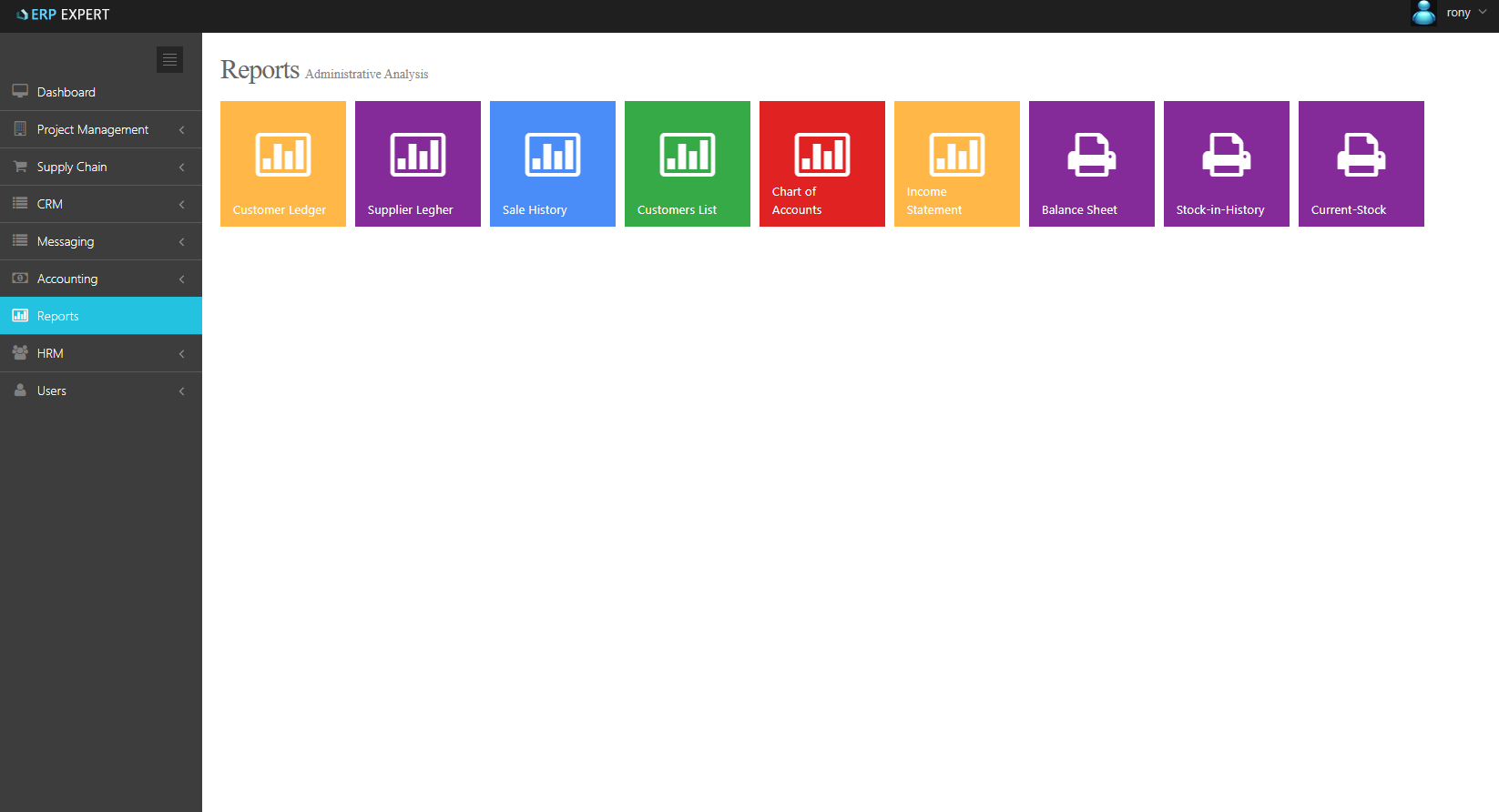This screenshot has height=812, width=1499.
Task: Open the Current-Stock printer tile
Action: point(1361,164)
